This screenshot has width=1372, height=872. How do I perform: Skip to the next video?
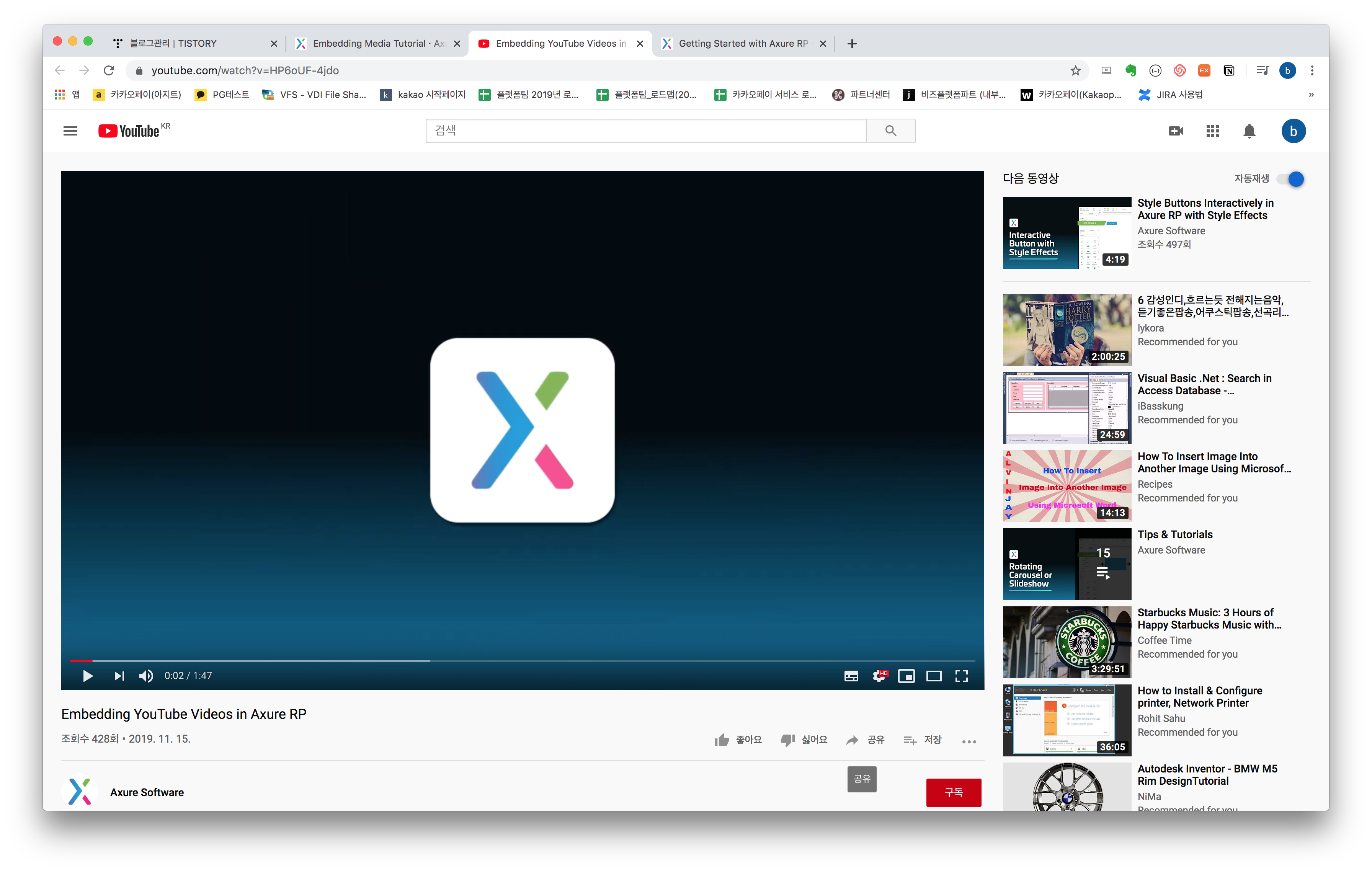(119, 676)
